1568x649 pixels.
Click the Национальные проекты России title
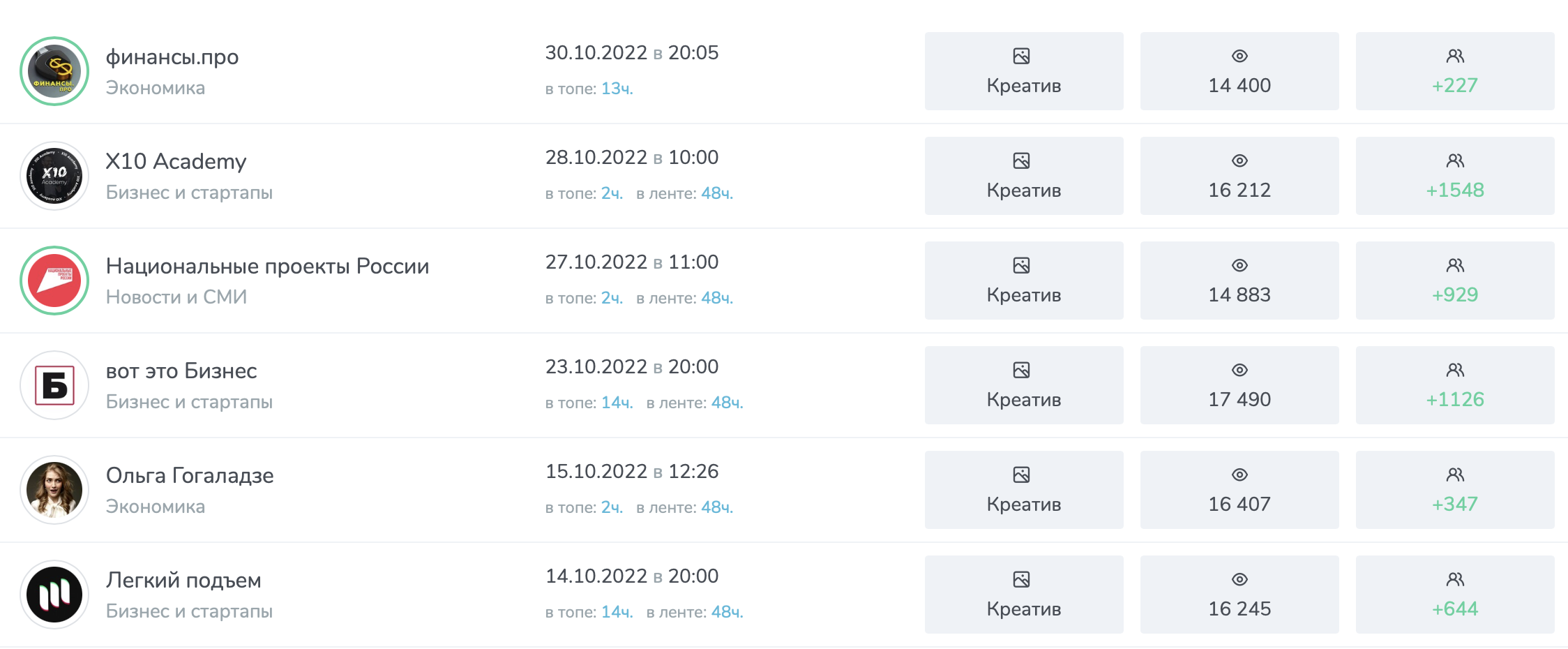267,267
